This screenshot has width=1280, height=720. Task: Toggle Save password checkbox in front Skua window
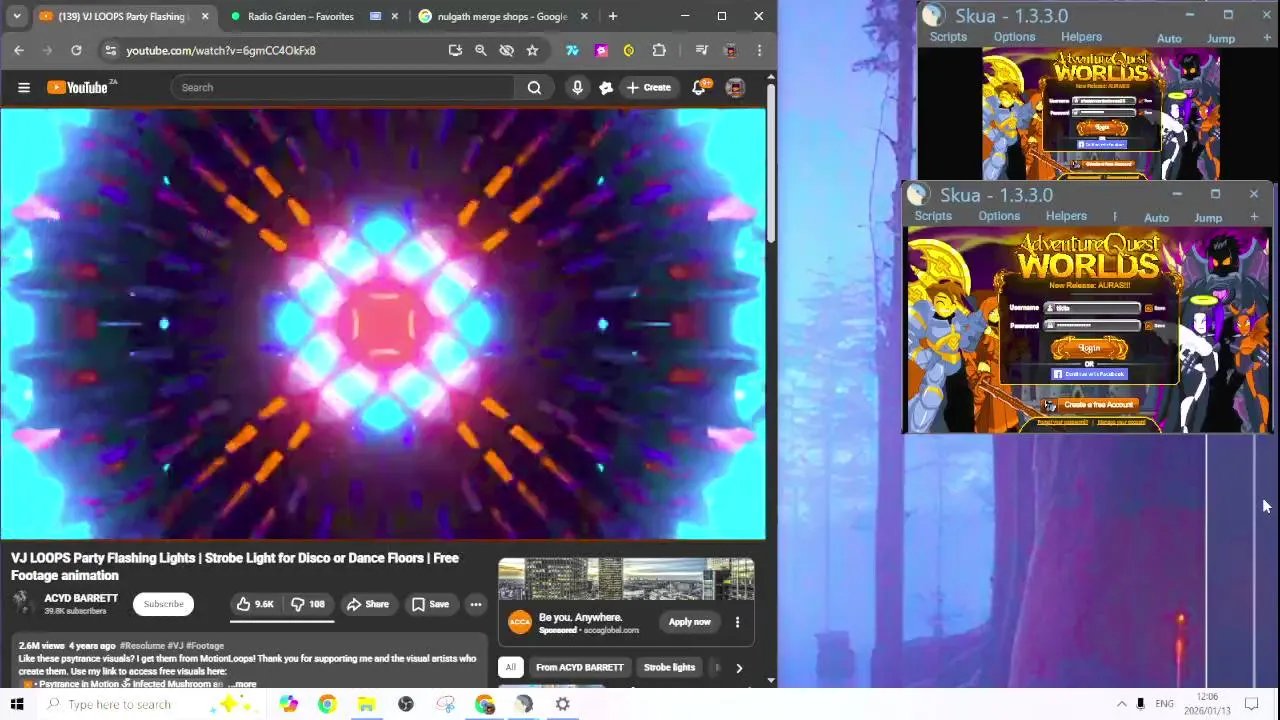(x=1149, y=326)
